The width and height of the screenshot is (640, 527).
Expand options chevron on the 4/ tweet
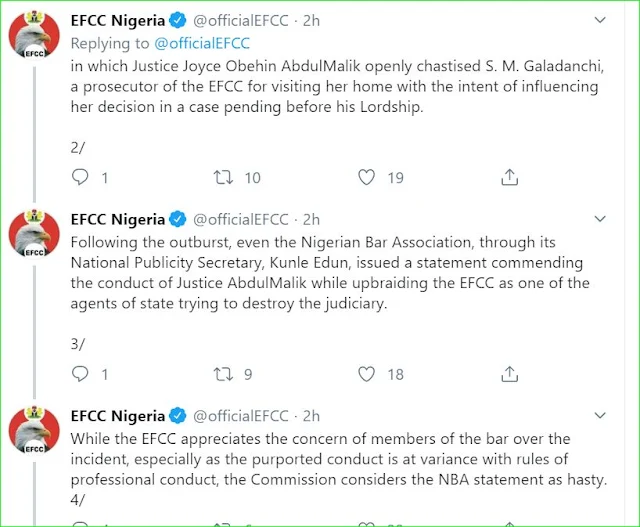600,416
